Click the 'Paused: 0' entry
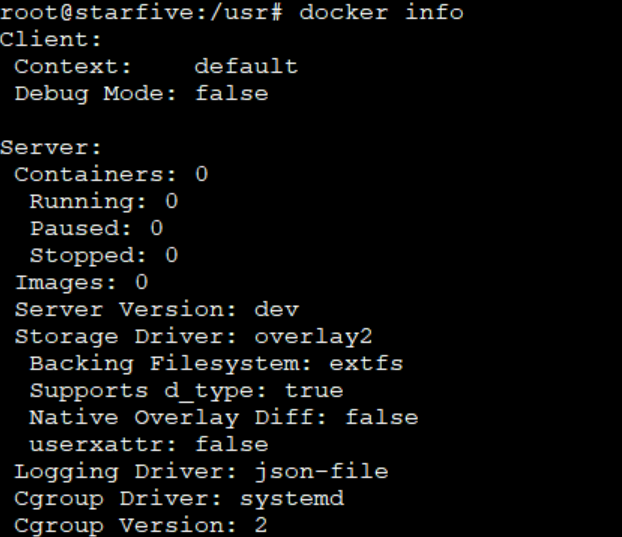The height and width of the screenshot is (537, 622). pos(96,229)
